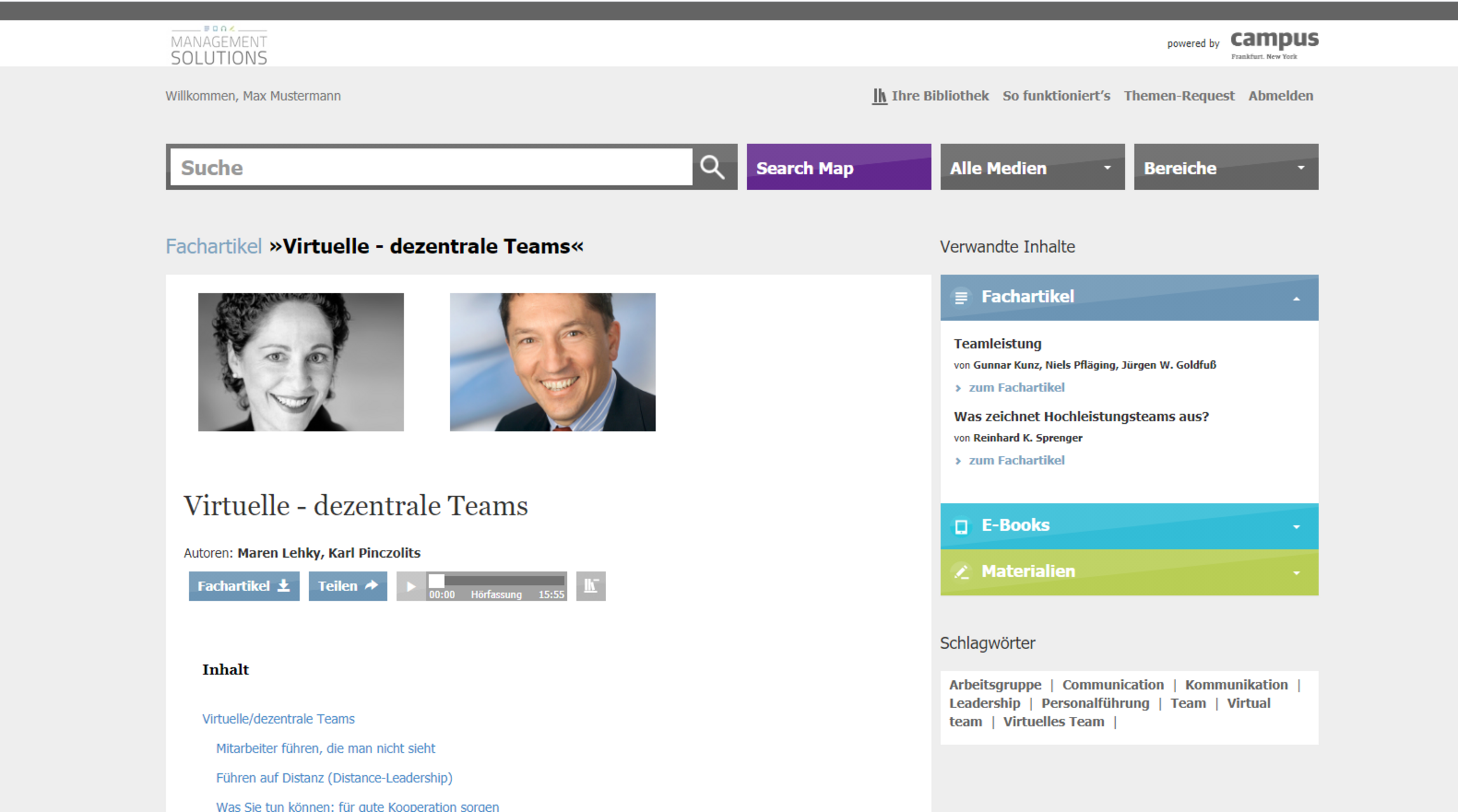Open Was zeichnet Hochleistungsteams aus? title
Screen dimensions: 1458x812
(1081, 417)
